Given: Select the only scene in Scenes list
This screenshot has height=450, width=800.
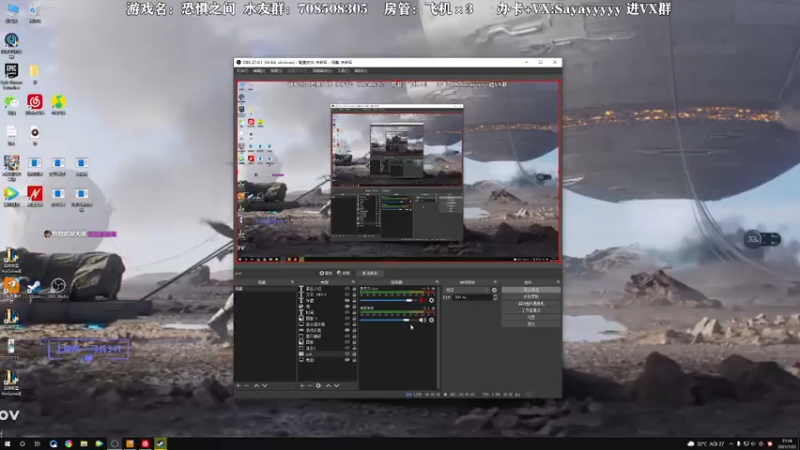Looking at the screenshot, I should click(265, 289).
